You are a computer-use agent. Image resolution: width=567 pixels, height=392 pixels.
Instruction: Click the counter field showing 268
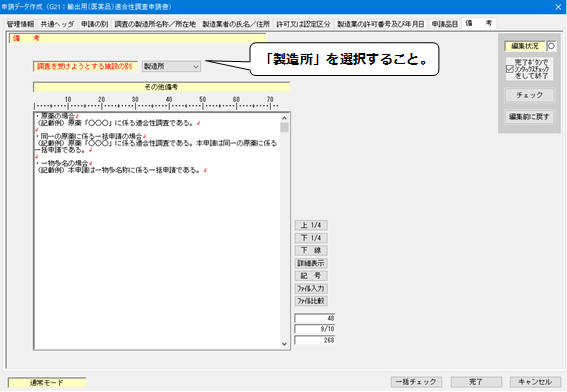click(x=315, y=340)
